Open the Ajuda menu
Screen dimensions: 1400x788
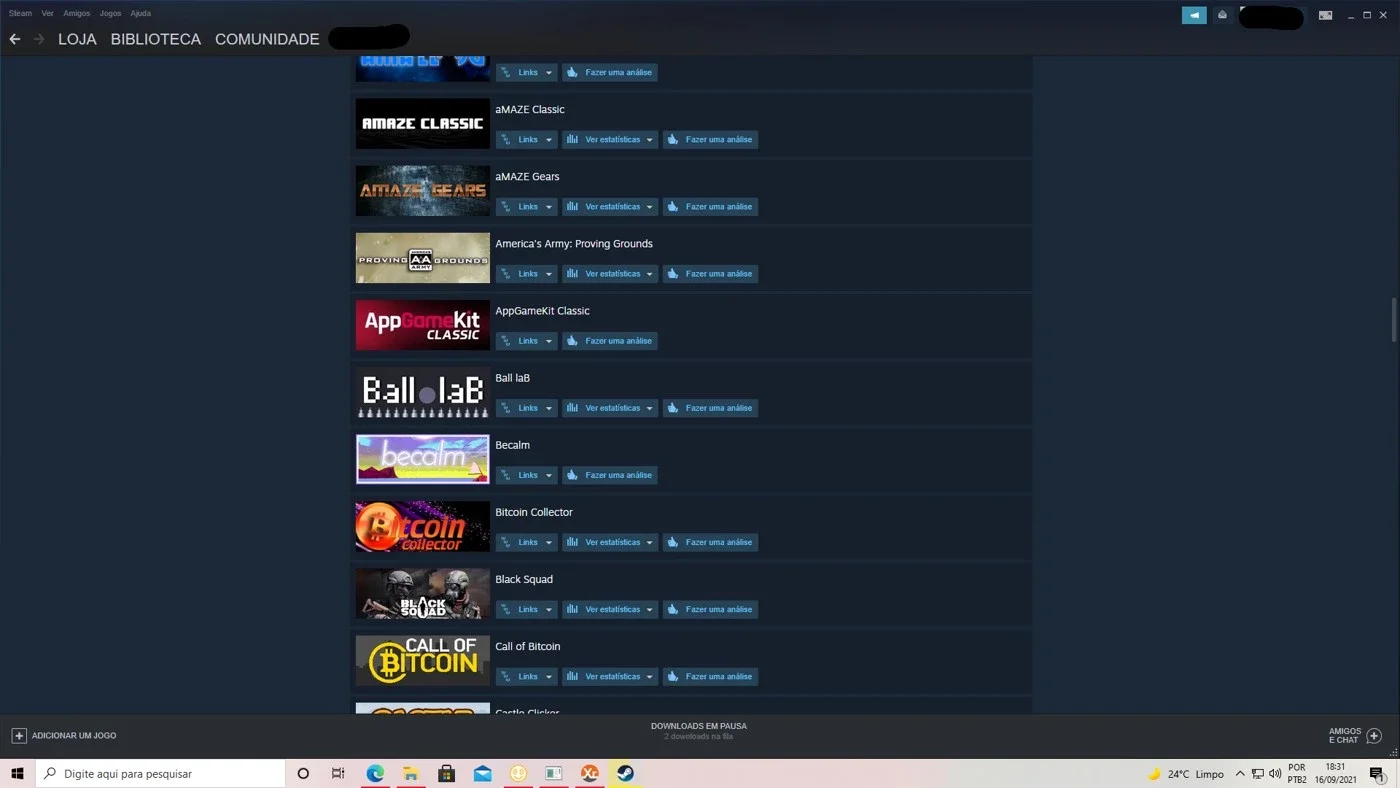pyautogui.click(x=141, y=13)
